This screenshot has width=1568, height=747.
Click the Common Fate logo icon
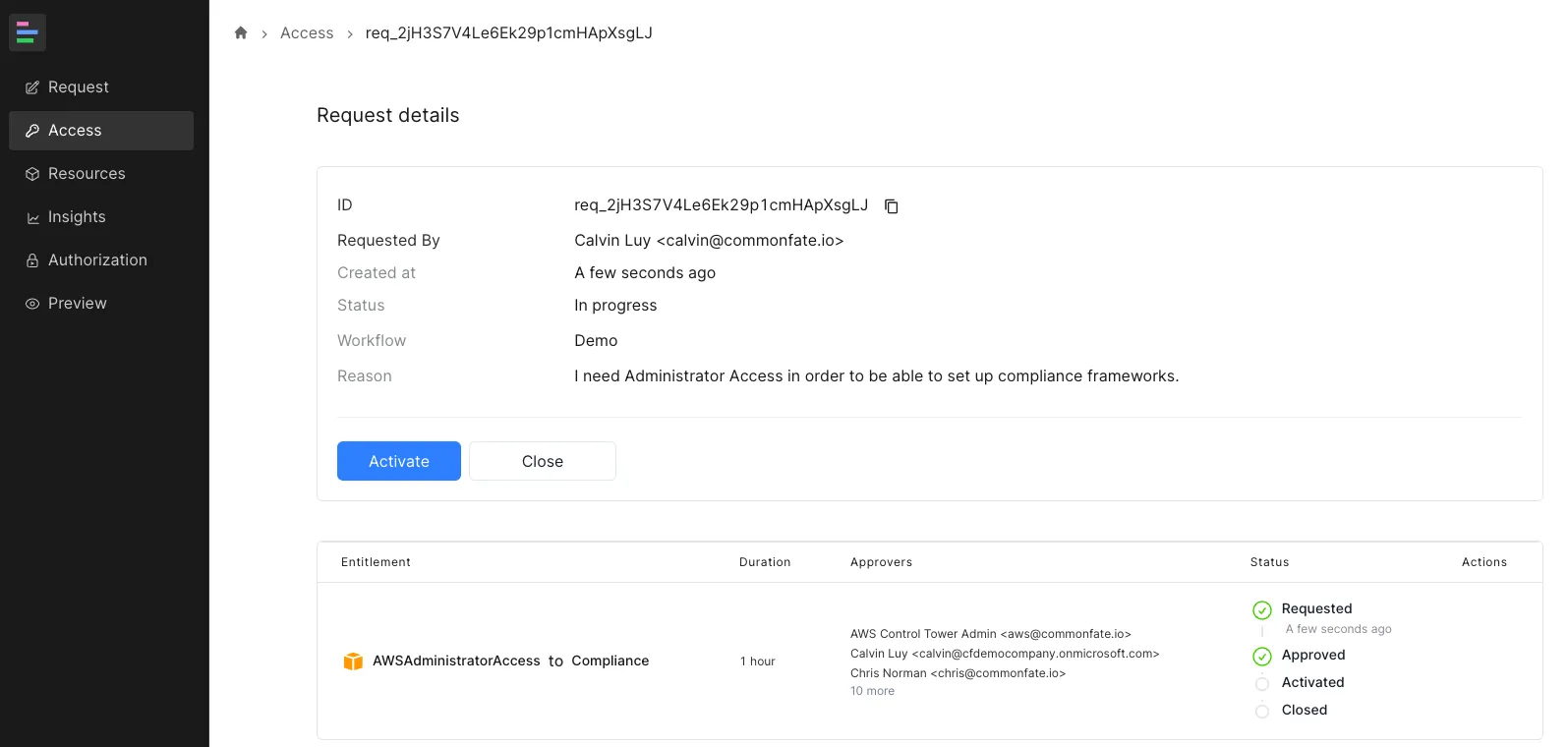(x=28, y=33)
